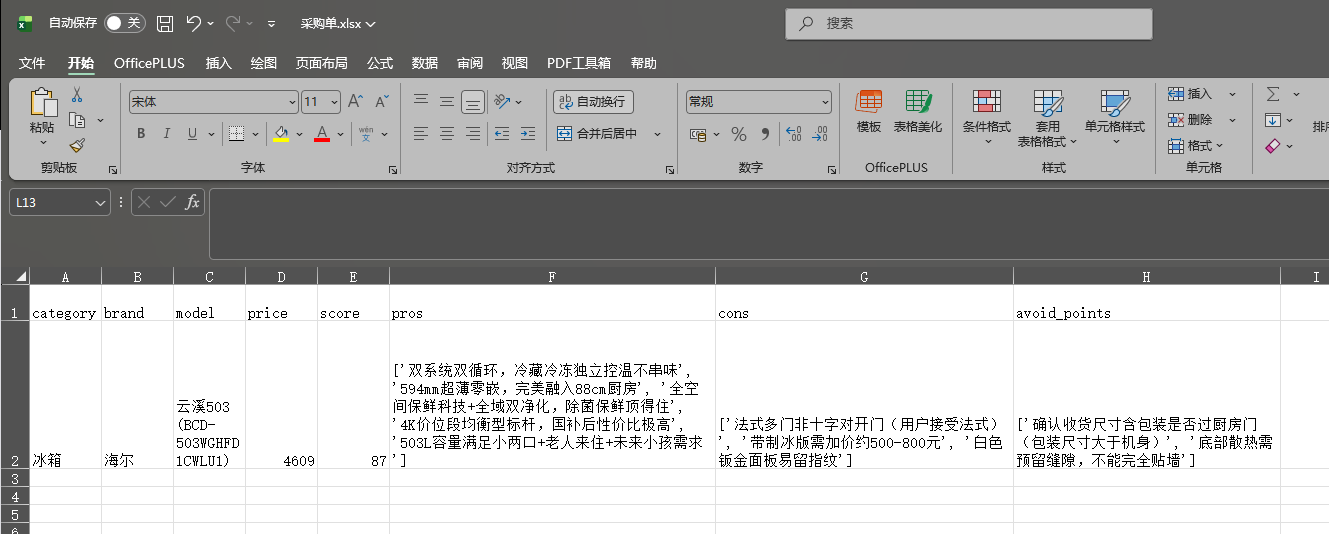Click table beautify (表格美化)
This screenshot has width=1329, height=534.
(x=917, y=112)
